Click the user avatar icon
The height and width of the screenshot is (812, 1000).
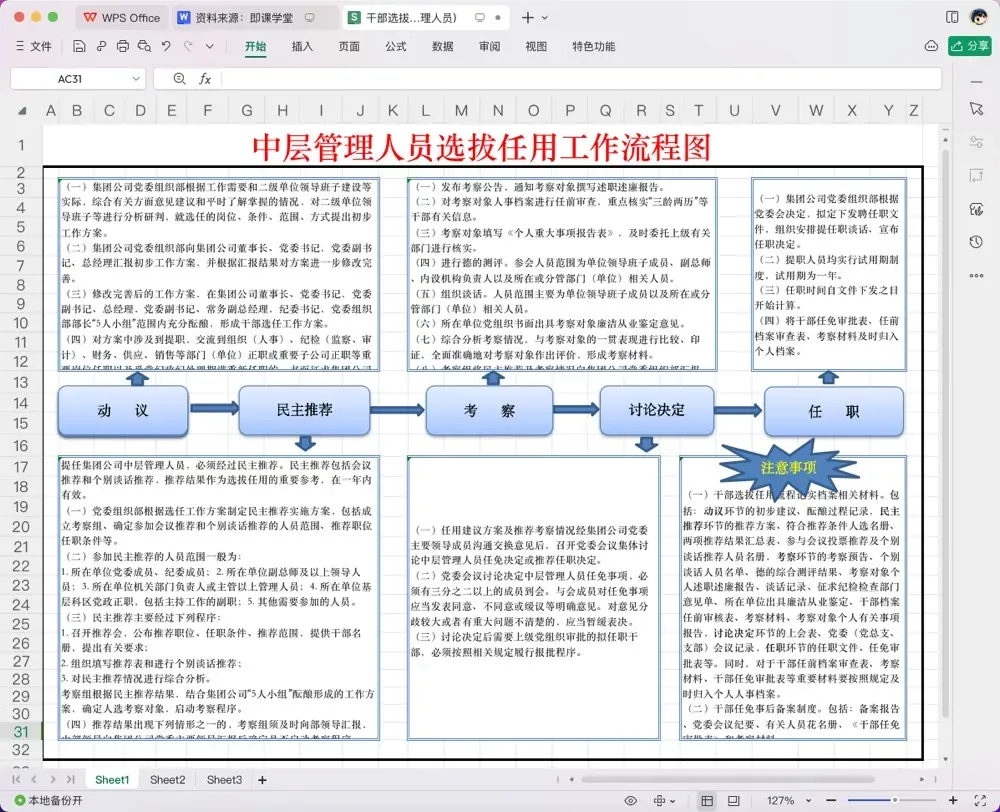point(979,17)
